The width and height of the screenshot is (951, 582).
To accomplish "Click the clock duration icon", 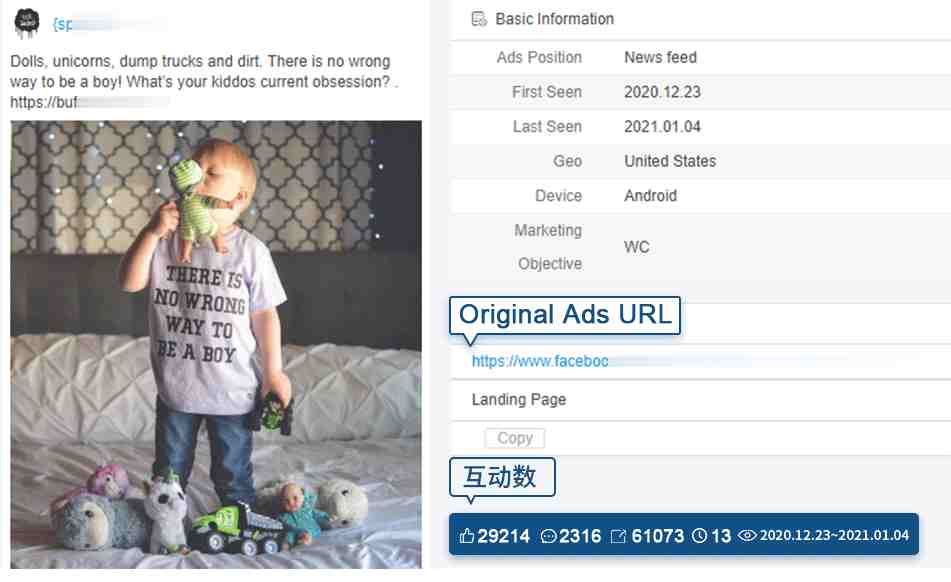I will (699, 536).
